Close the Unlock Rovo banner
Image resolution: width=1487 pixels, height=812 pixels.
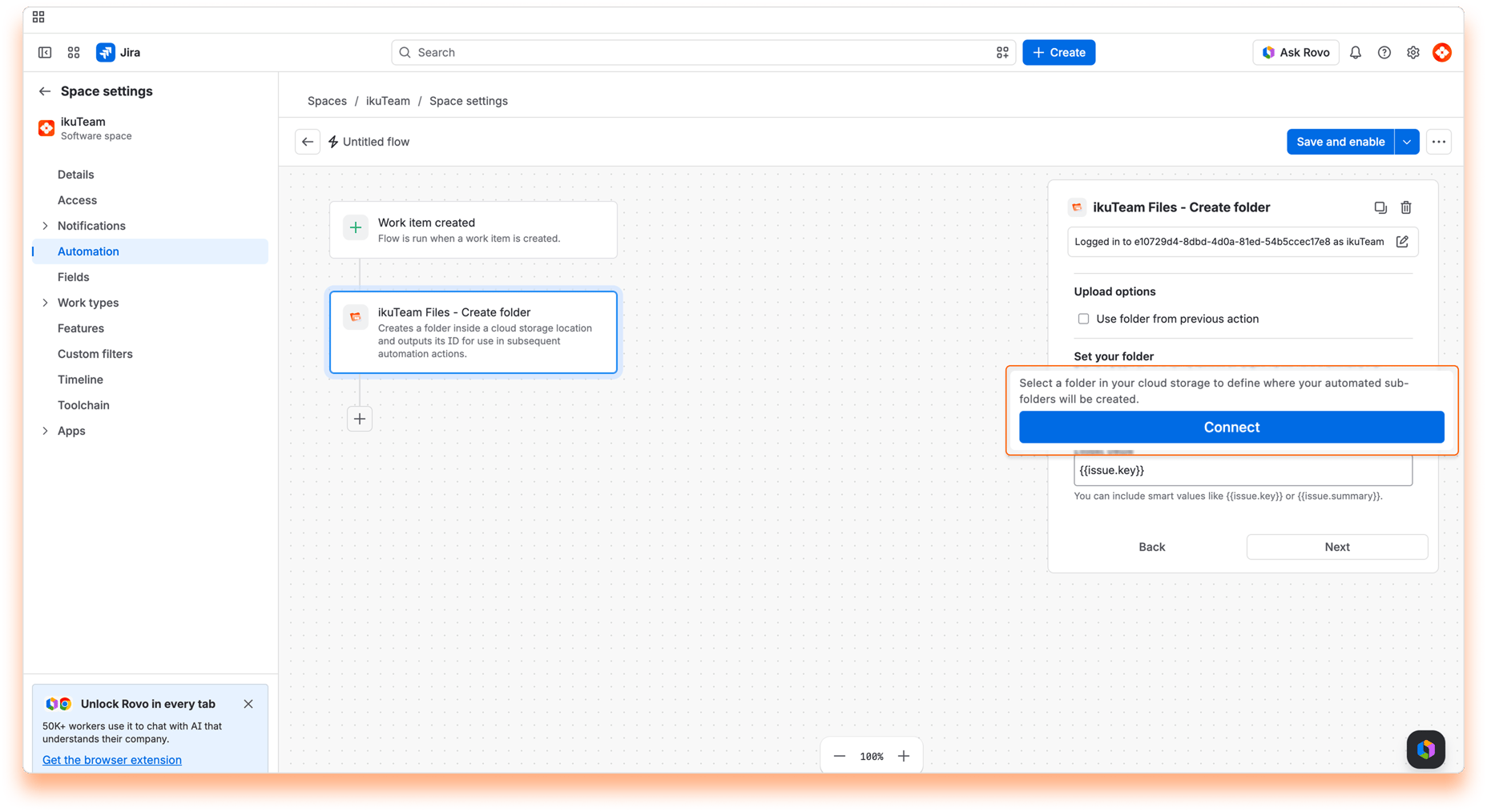[x=248, y=704]
